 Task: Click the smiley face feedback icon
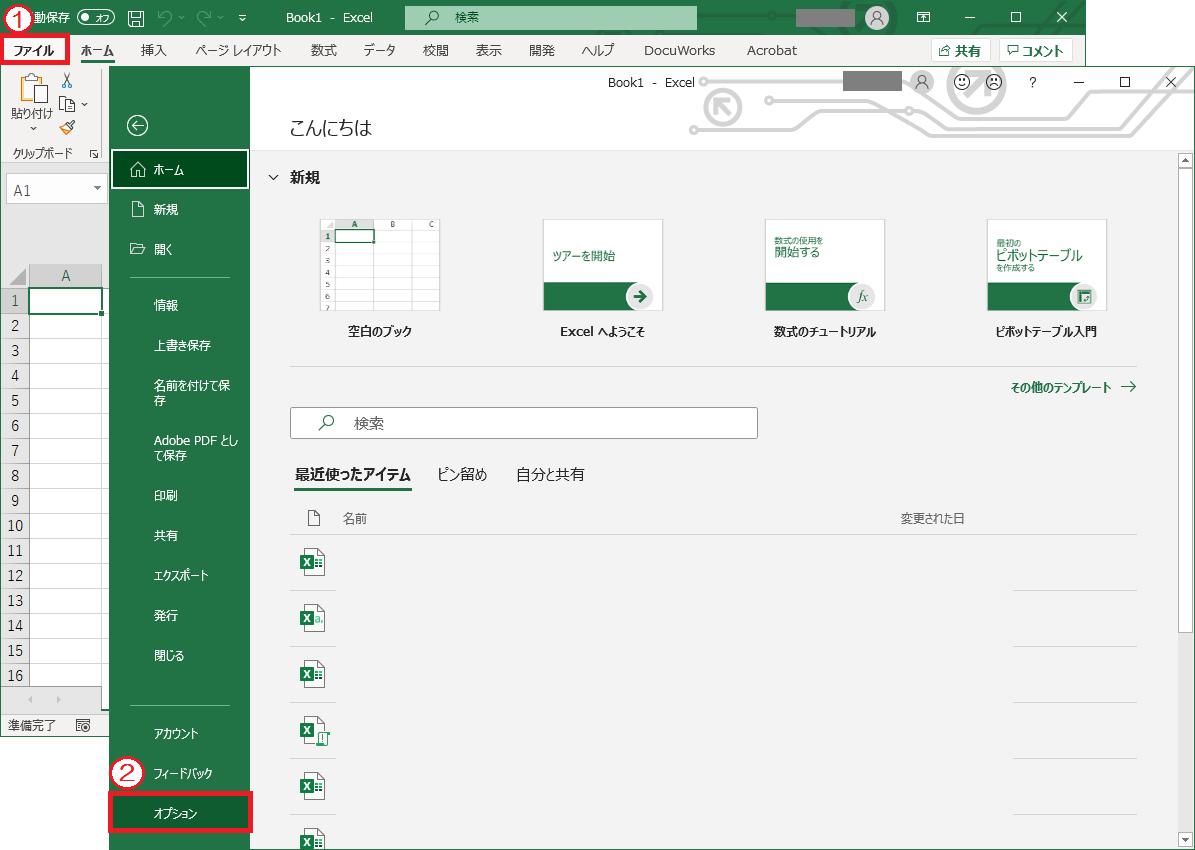(962, 83)
